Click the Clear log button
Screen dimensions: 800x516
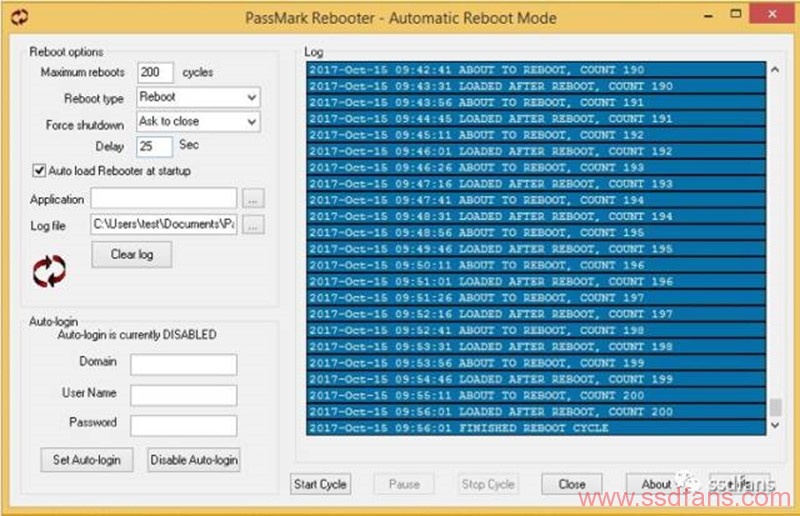pos(132,254)
